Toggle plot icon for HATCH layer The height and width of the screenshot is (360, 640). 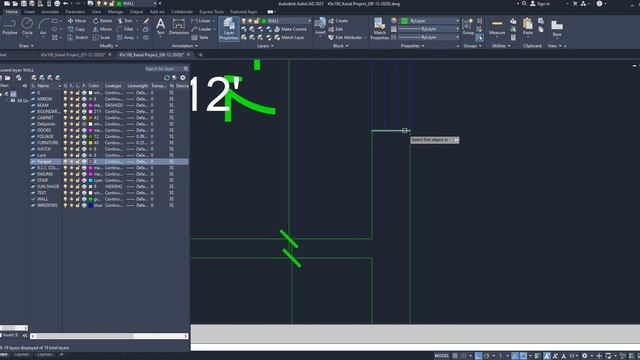coord(84,149)
